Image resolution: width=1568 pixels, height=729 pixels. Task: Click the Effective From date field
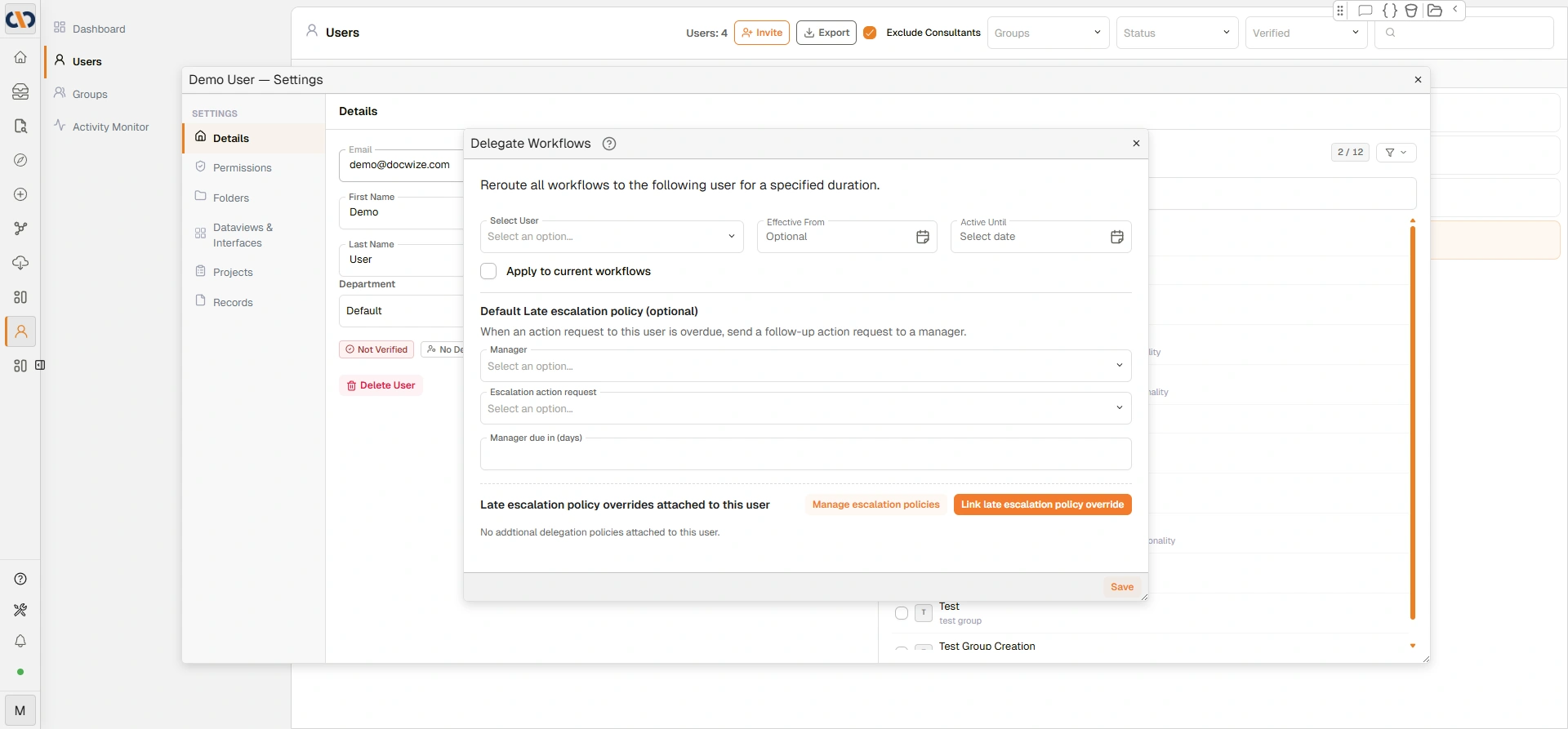tap(847, 237)
